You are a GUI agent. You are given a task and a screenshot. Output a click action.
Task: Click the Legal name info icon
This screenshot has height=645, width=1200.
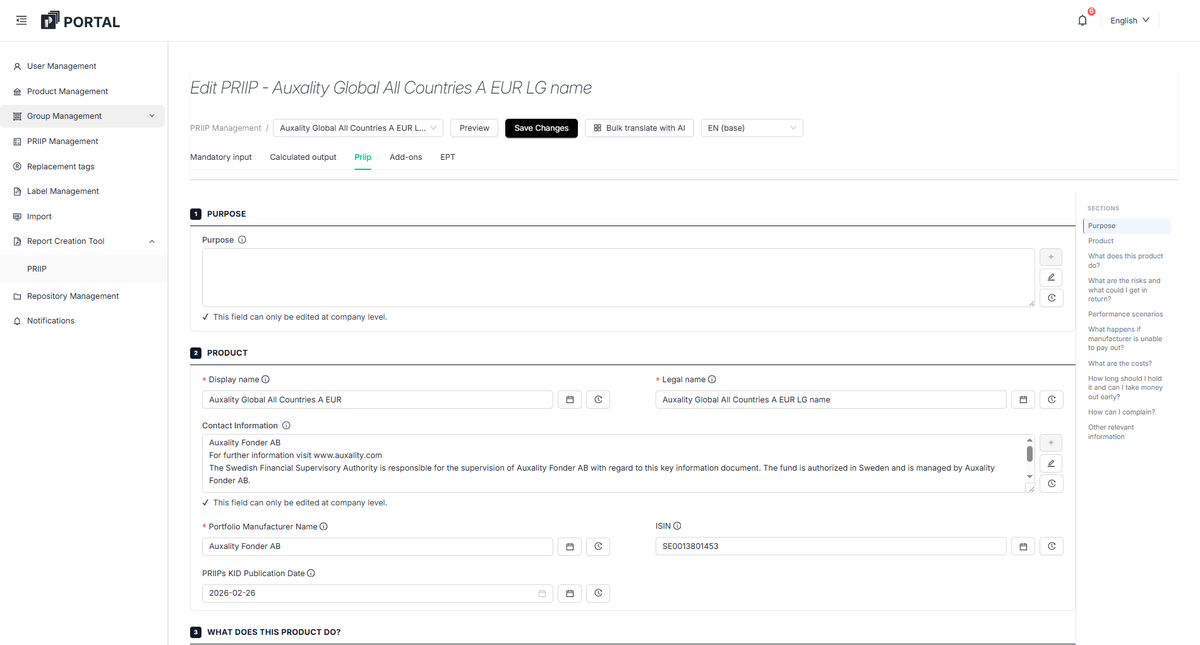(712, 379)
